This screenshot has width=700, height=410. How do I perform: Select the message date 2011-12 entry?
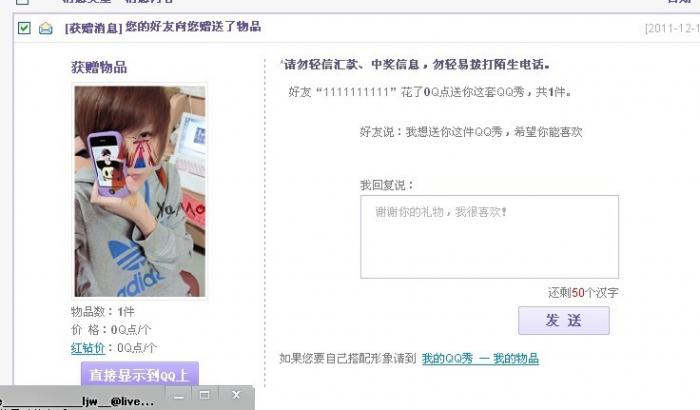(x=672, y=29)
